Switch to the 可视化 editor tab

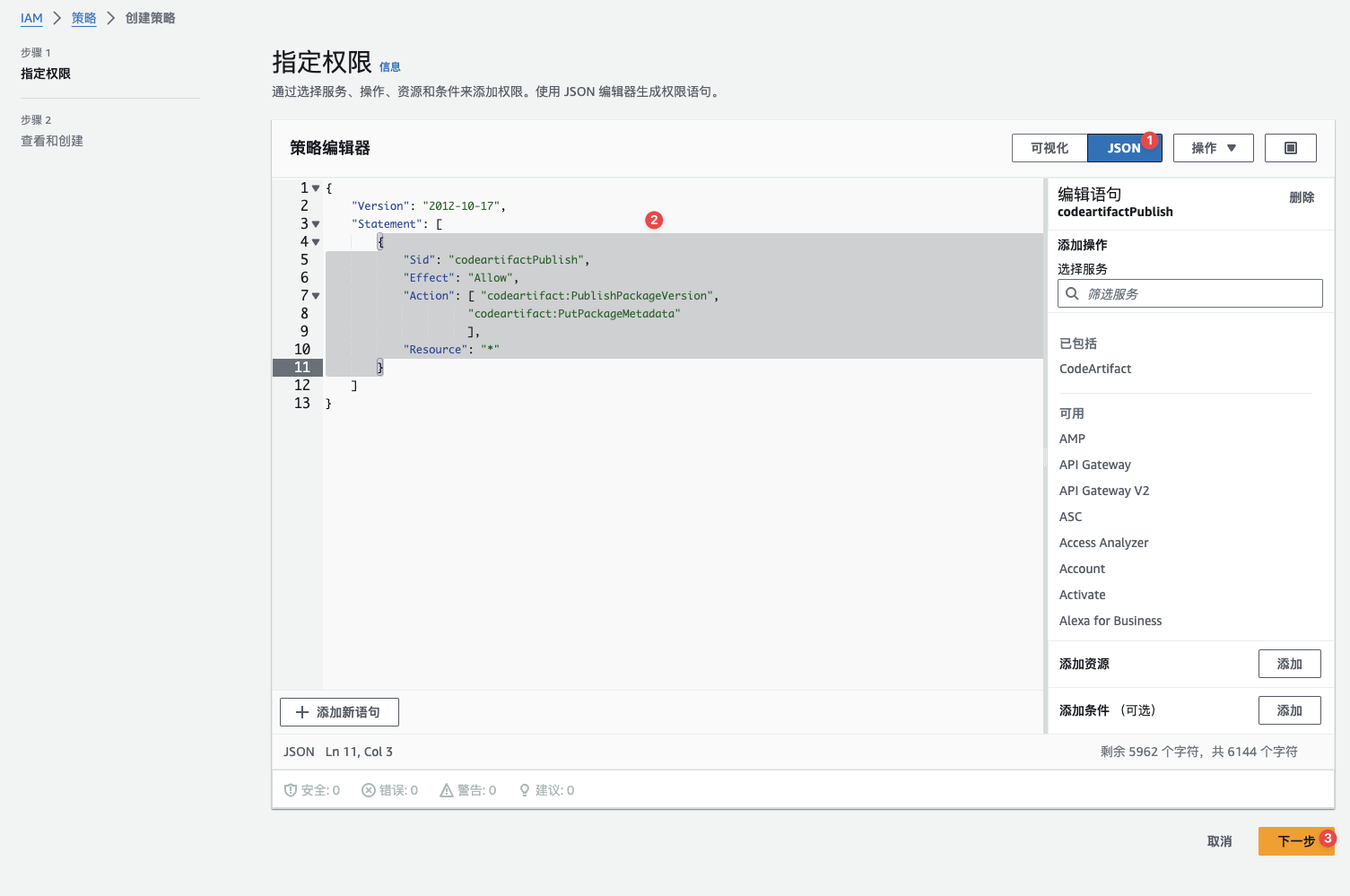tap(1050, 148)
